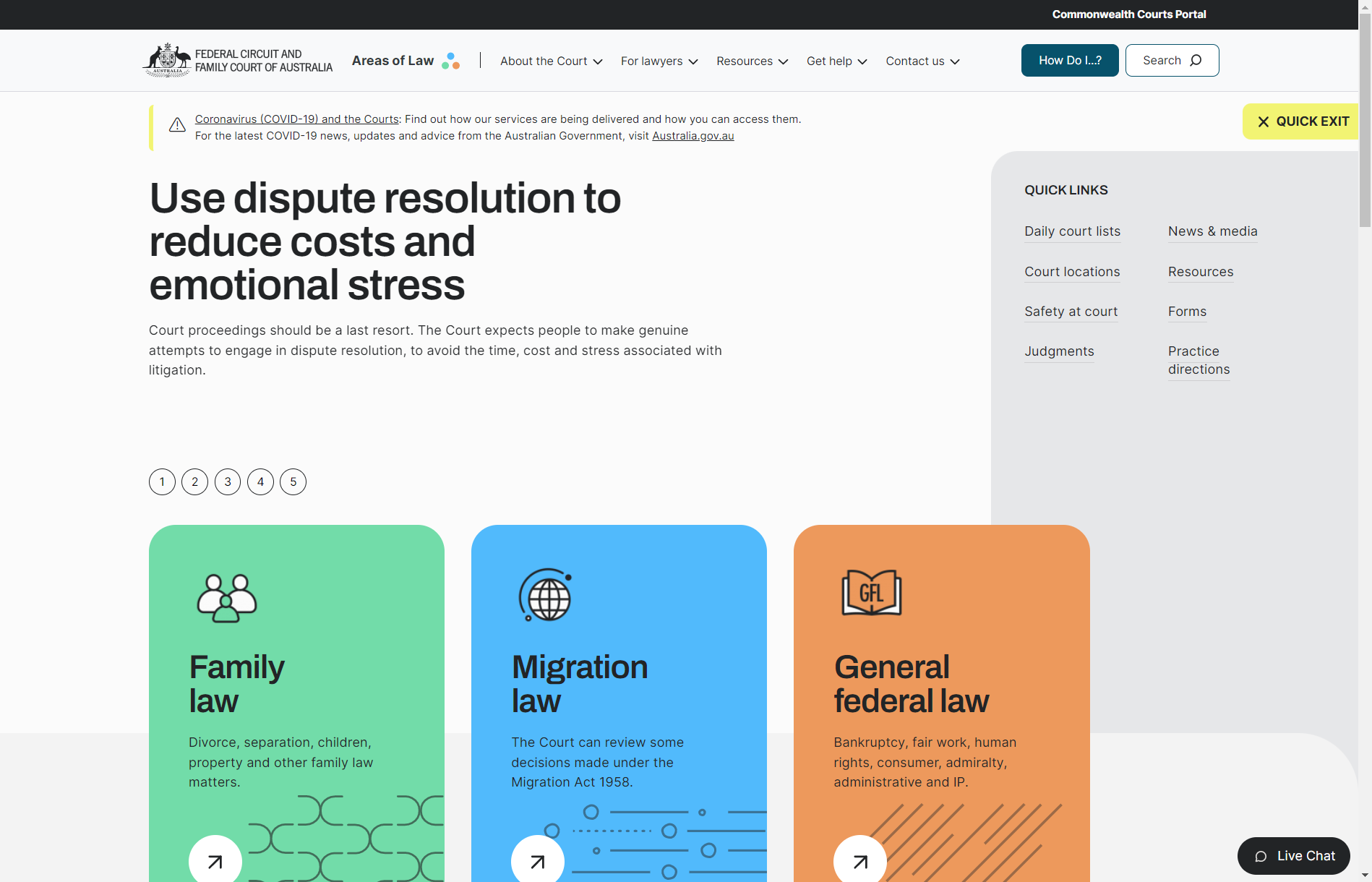Open the Daily court lists link
Viewport: 1372px width, 882px height.
click(x=1072, y=231)
